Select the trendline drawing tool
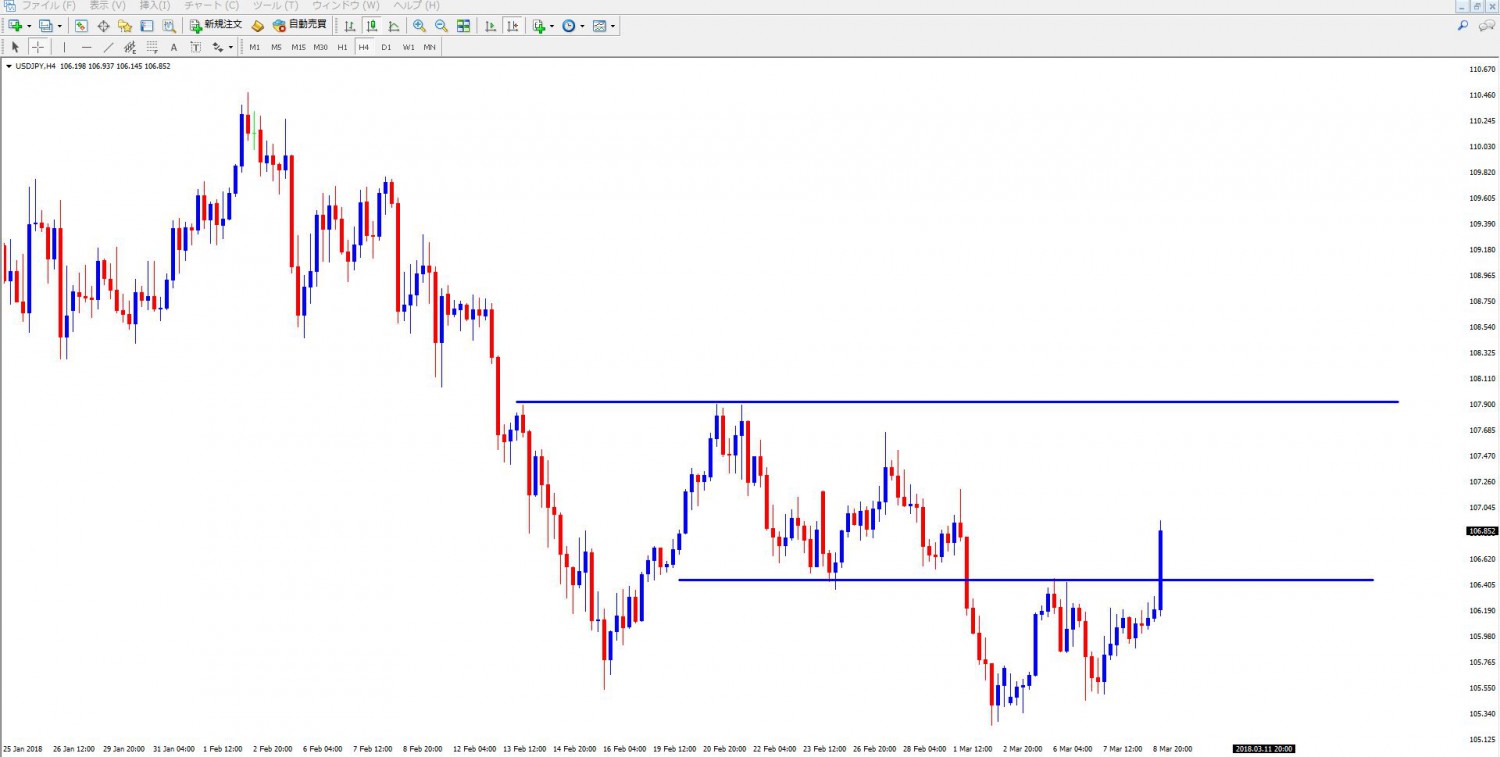Screen dimensions: 1500x757 pos(109,47)
